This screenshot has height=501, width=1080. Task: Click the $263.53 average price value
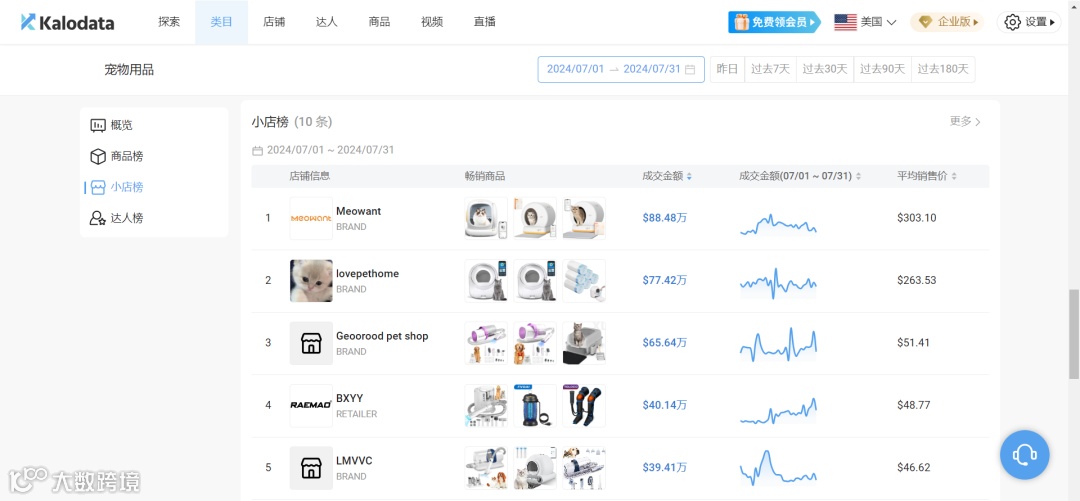pos(917,280)
